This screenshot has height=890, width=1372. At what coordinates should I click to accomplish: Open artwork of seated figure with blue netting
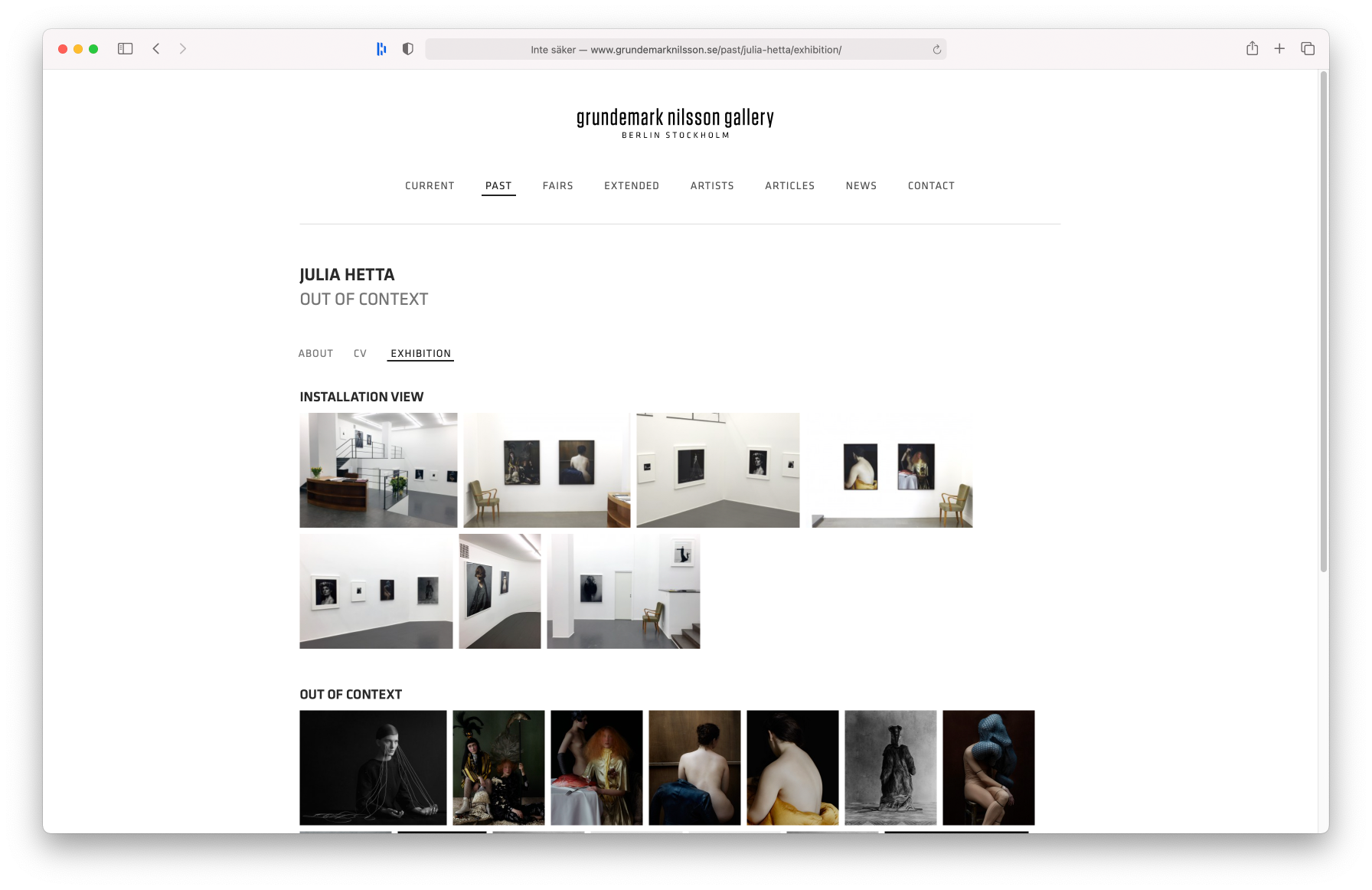pos(988,767)
